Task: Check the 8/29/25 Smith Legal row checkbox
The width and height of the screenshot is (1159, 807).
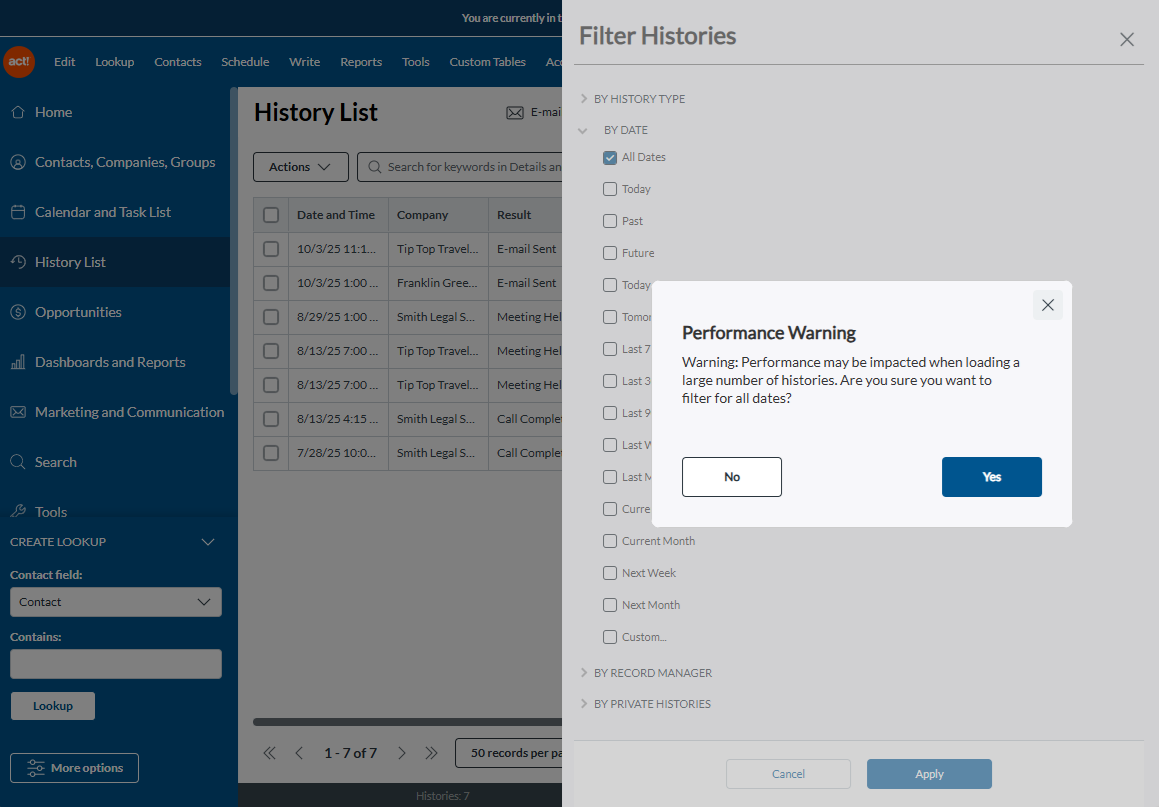Action: coord(271,317)
